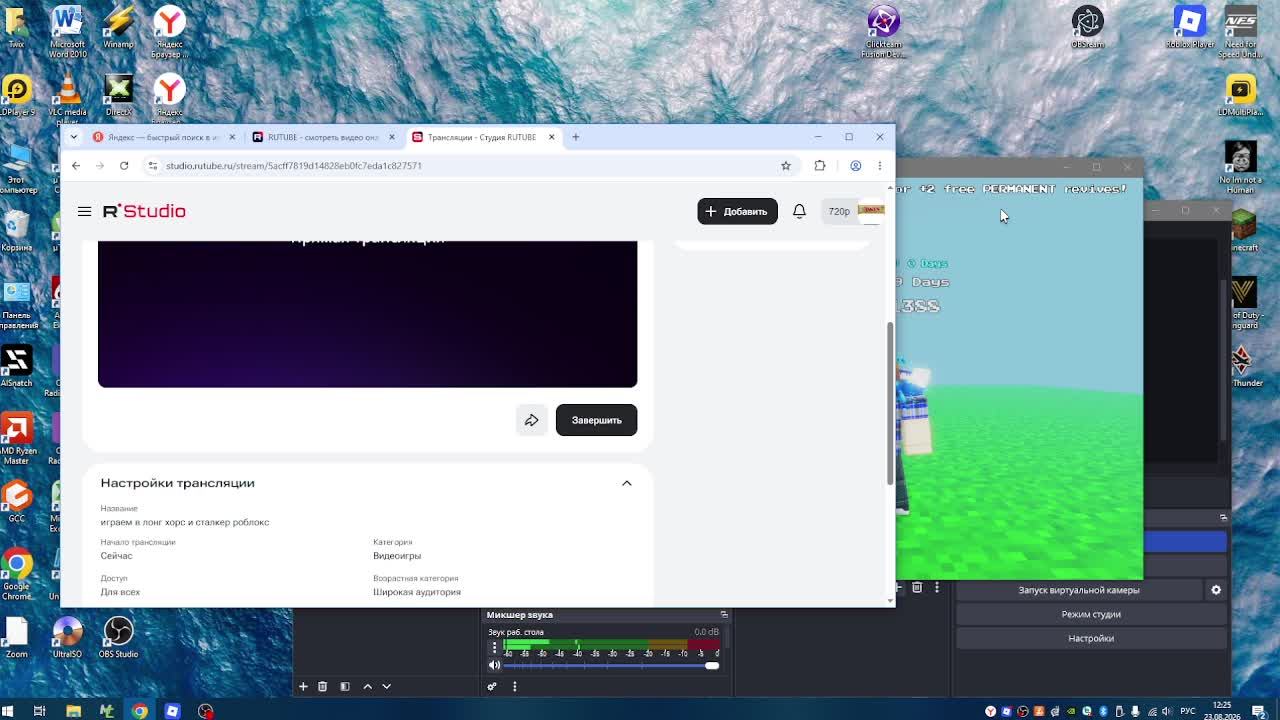Screen dimensions: 1280x720
Task: Move the scene down in OBS
Action: click(x=387, y=686)
